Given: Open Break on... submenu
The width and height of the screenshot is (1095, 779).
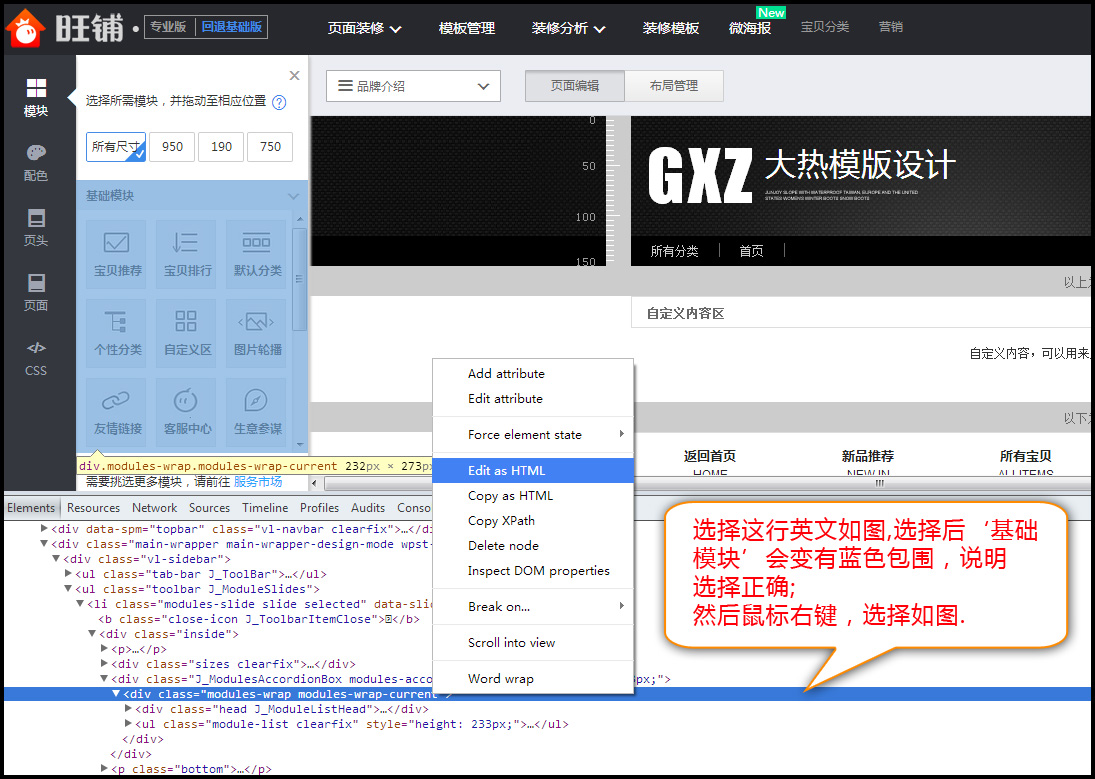Looking at the screenshot, I should coord(533,606).
